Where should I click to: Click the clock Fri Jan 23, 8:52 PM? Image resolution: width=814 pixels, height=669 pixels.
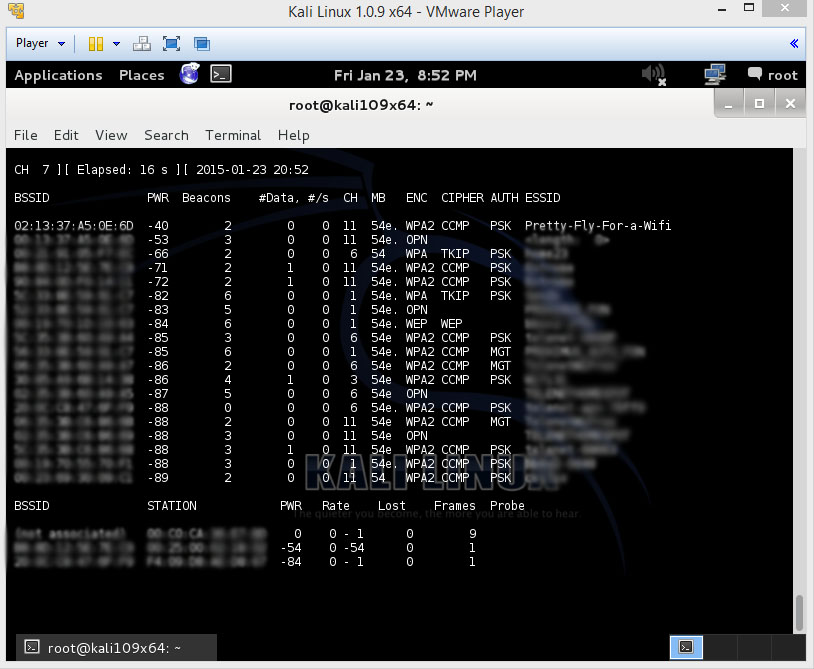405,75
